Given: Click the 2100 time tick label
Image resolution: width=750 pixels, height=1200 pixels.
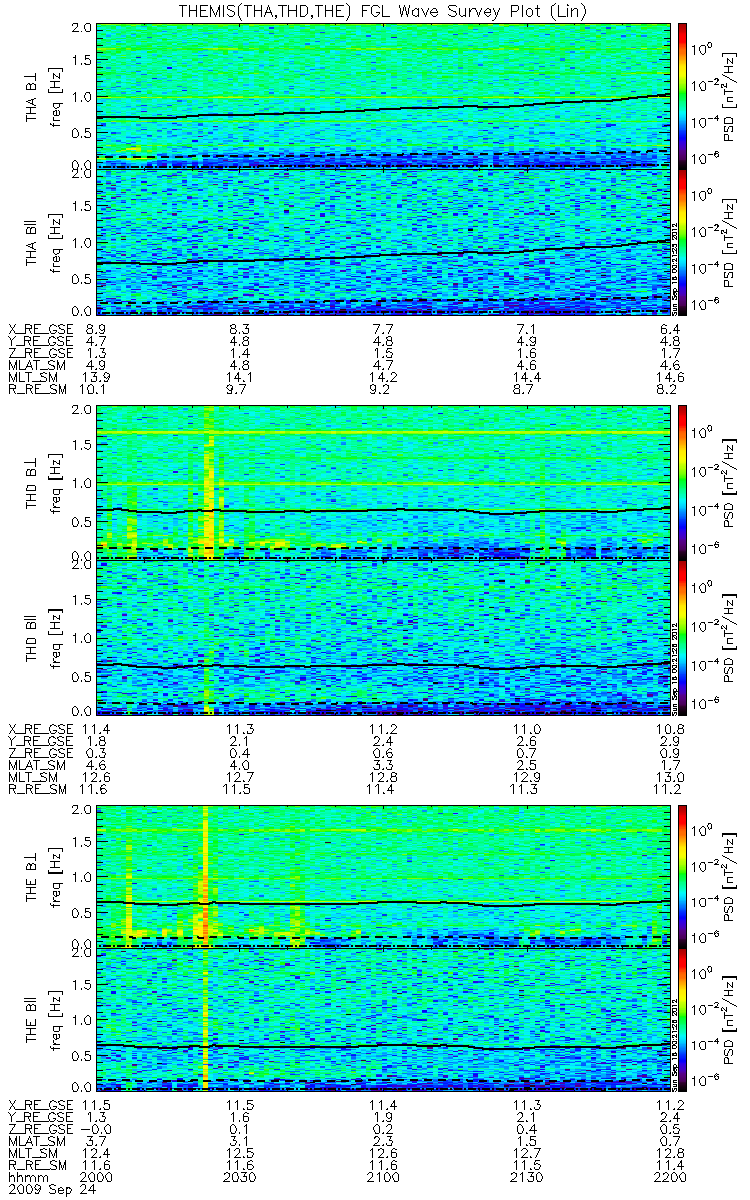Looking at the screenshot, I should point(385,1178).
